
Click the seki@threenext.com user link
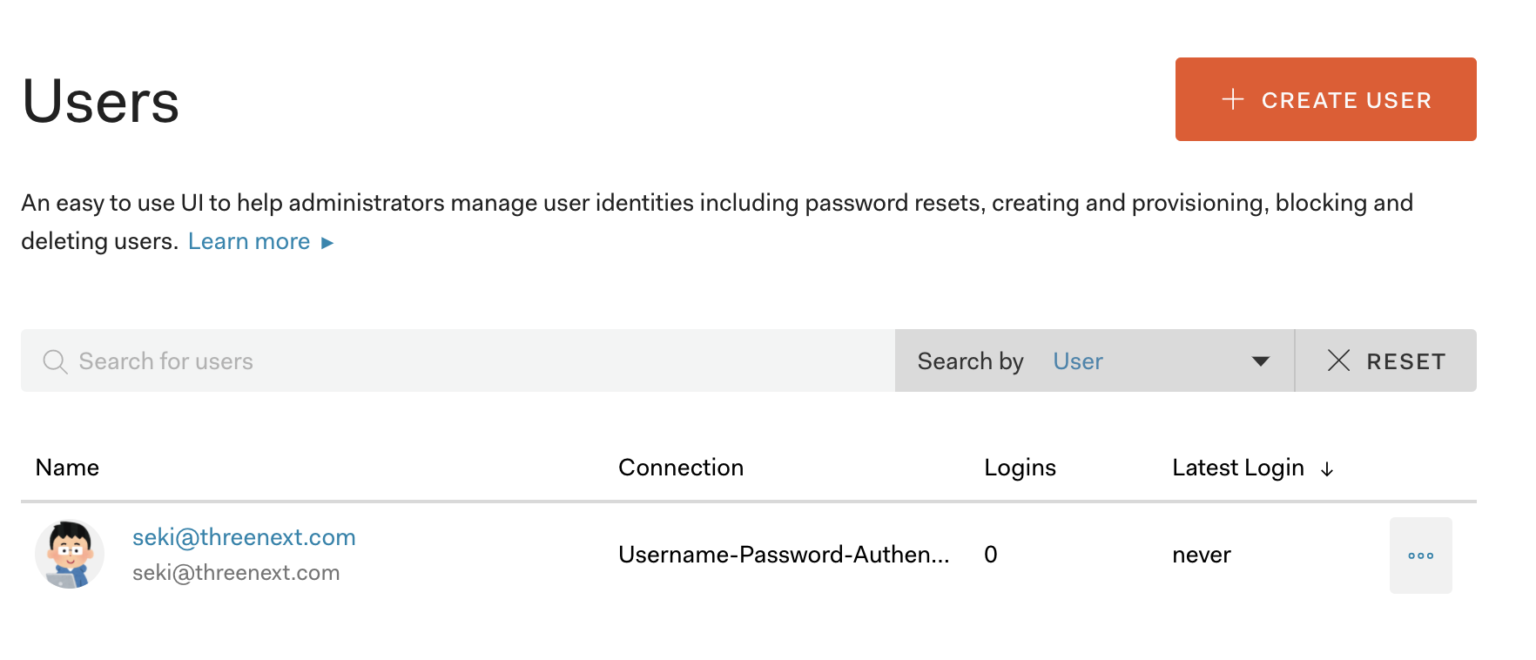[244, 537]
